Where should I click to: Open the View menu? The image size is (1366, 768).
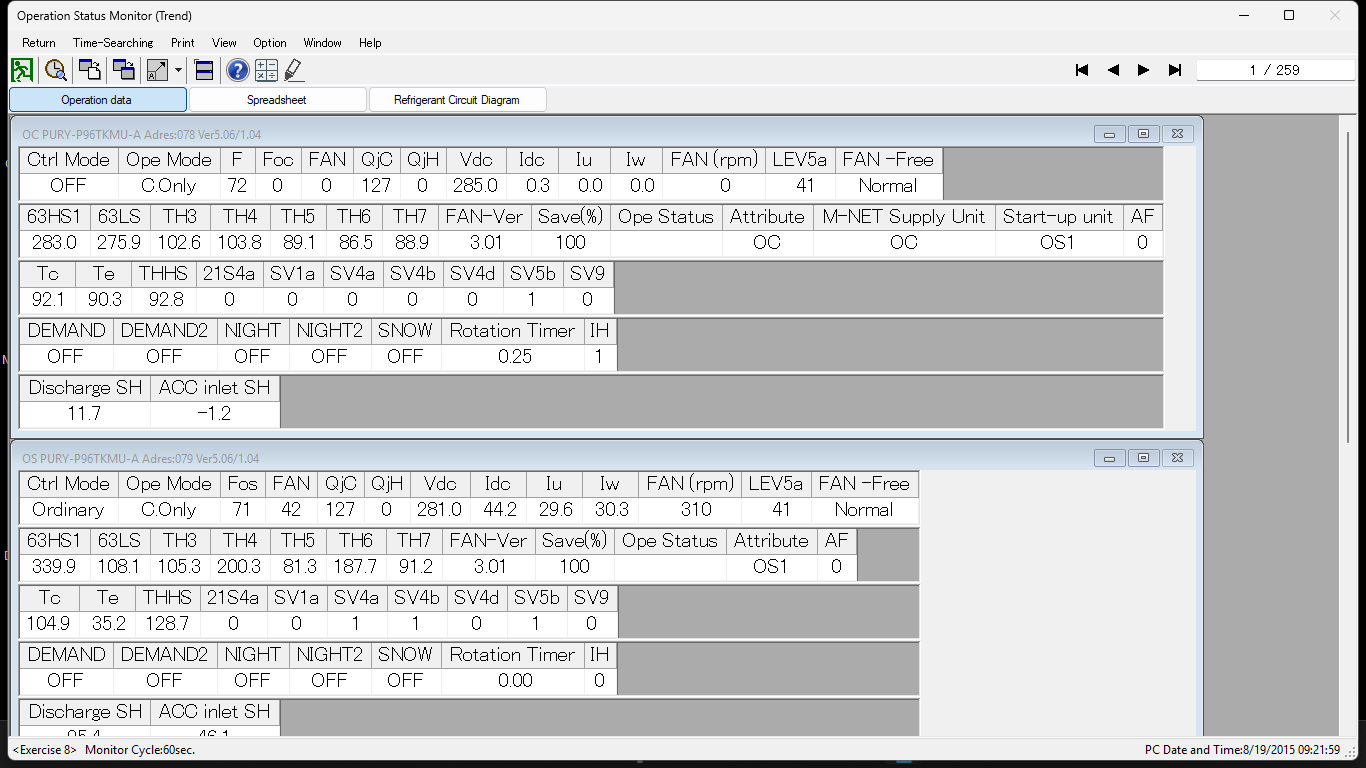225,43
